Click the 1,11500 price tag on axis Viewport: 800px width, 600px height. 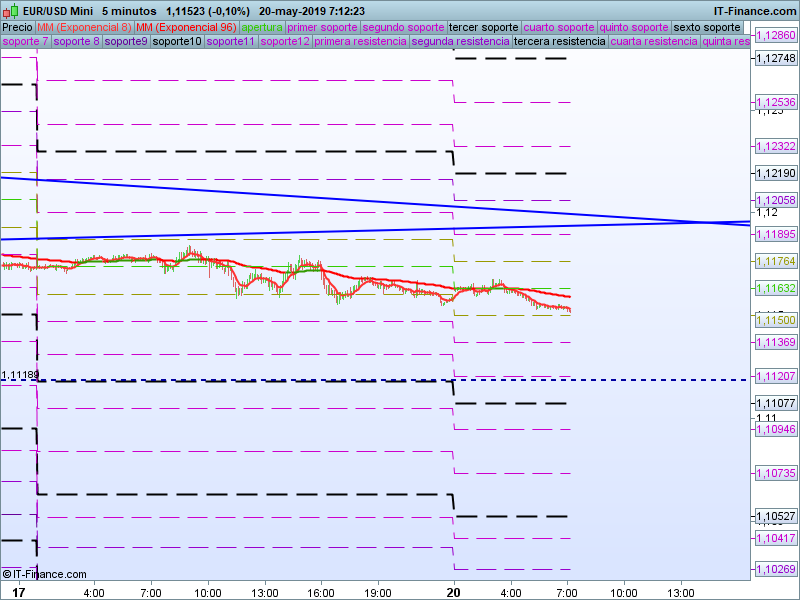click(776, 320)
